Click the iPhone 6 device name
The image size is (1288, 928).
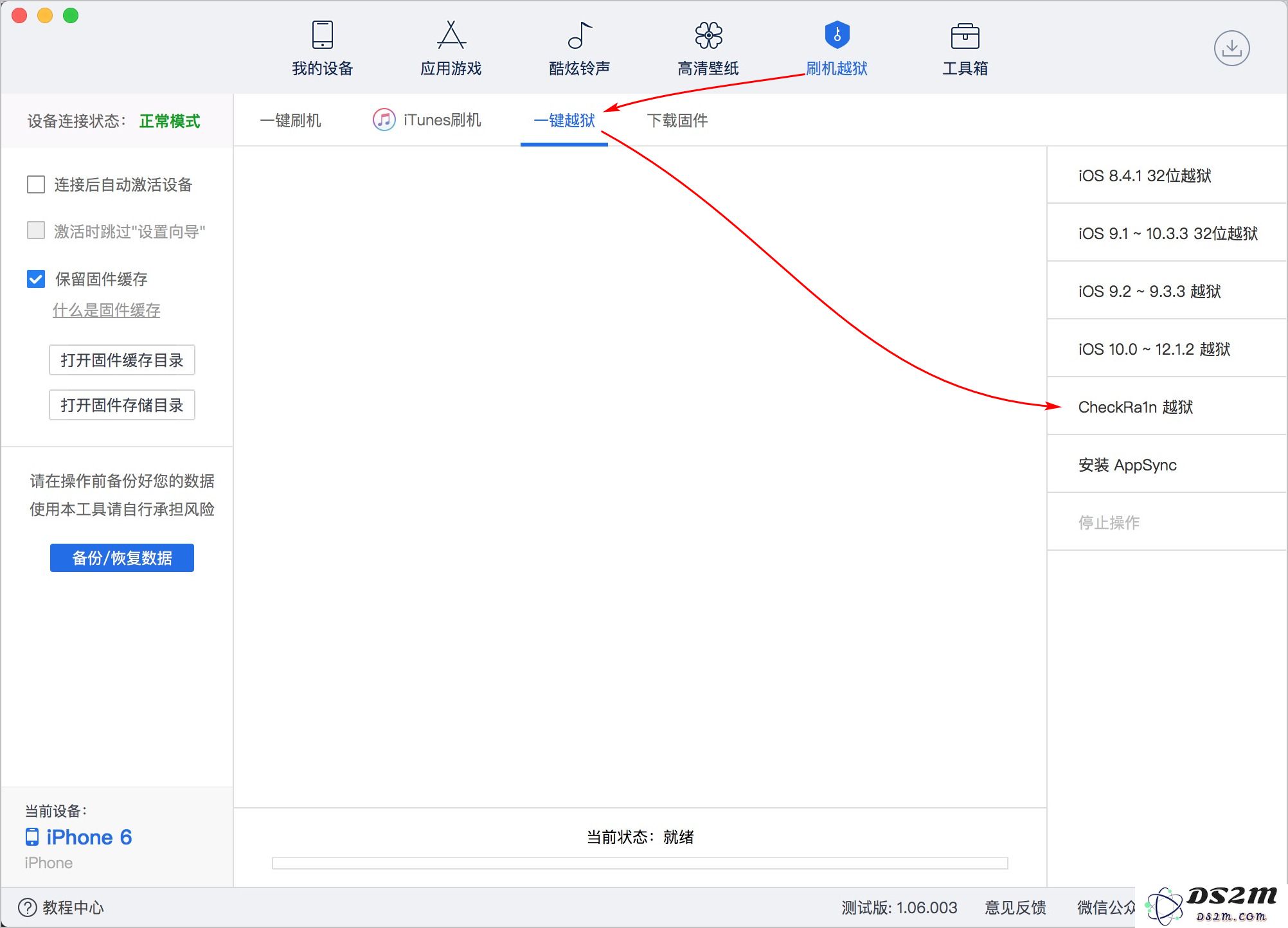pyautogui.click(x=89, y=837)
